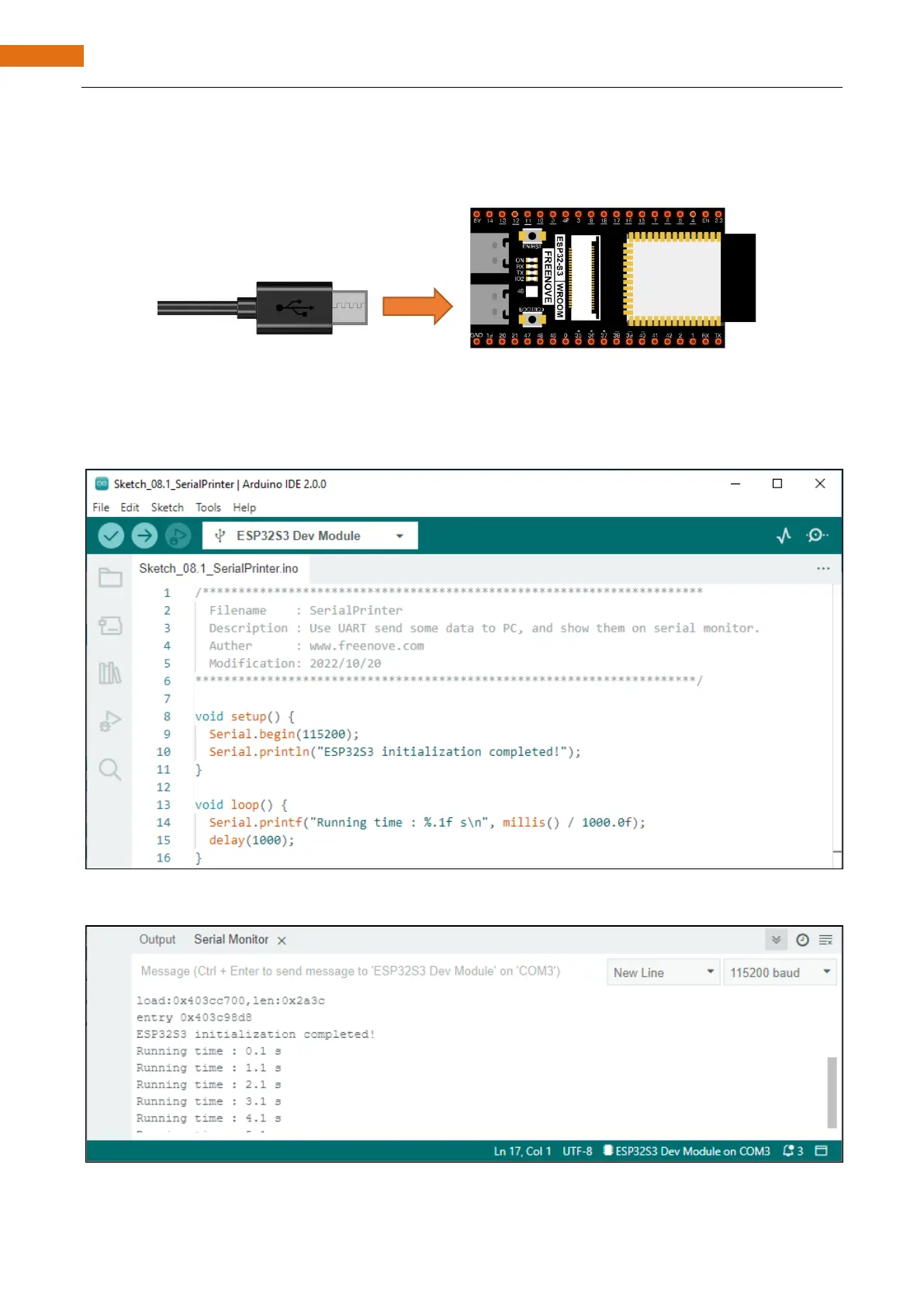The height and width of the screenshot is (1307, 924).
Task: Close the Serial Monitor tab
Action: [x=282, y=941]
